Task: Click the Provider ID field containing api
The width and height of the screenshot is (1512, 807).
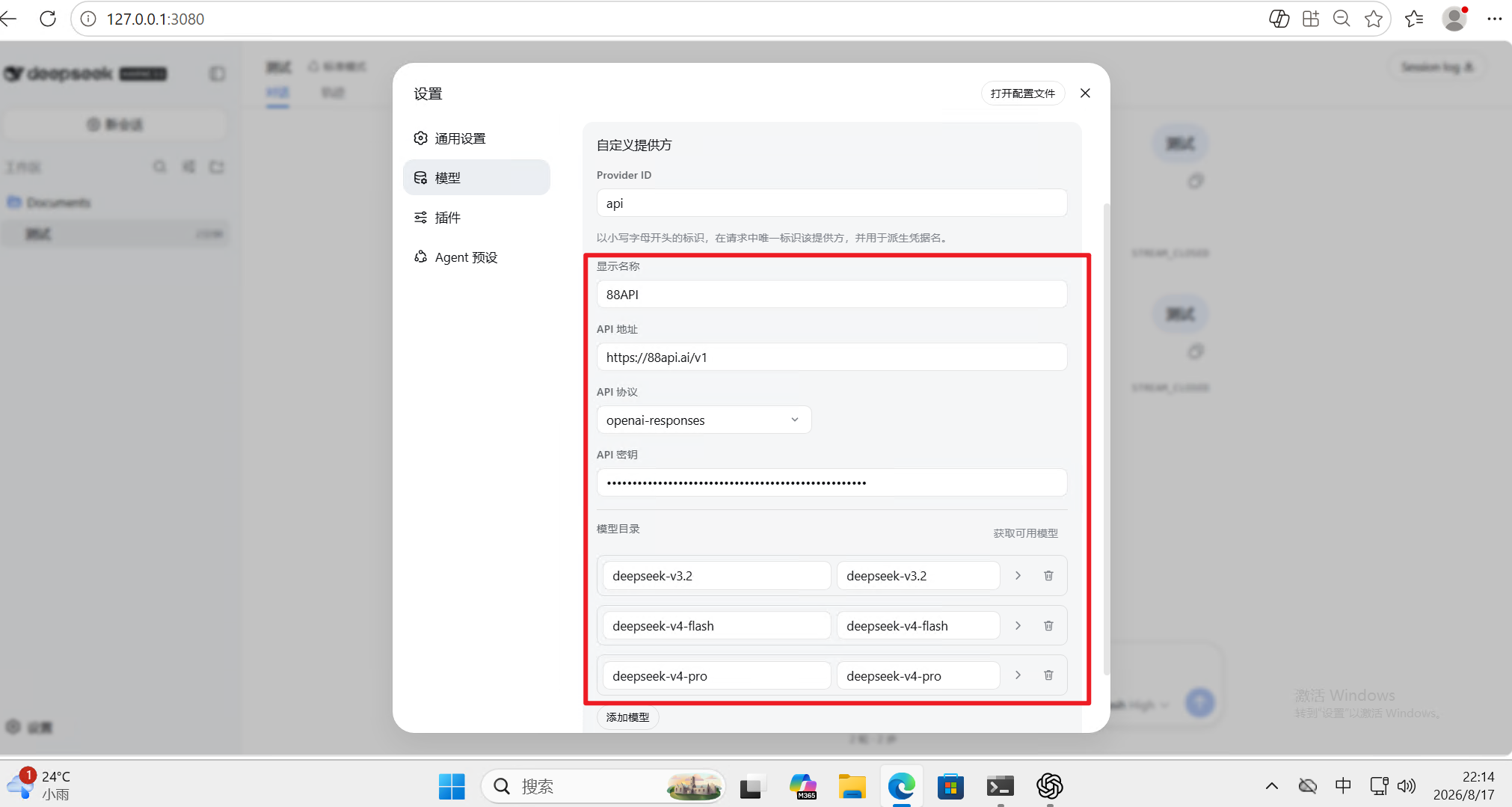Action: [x=832, y=203]
